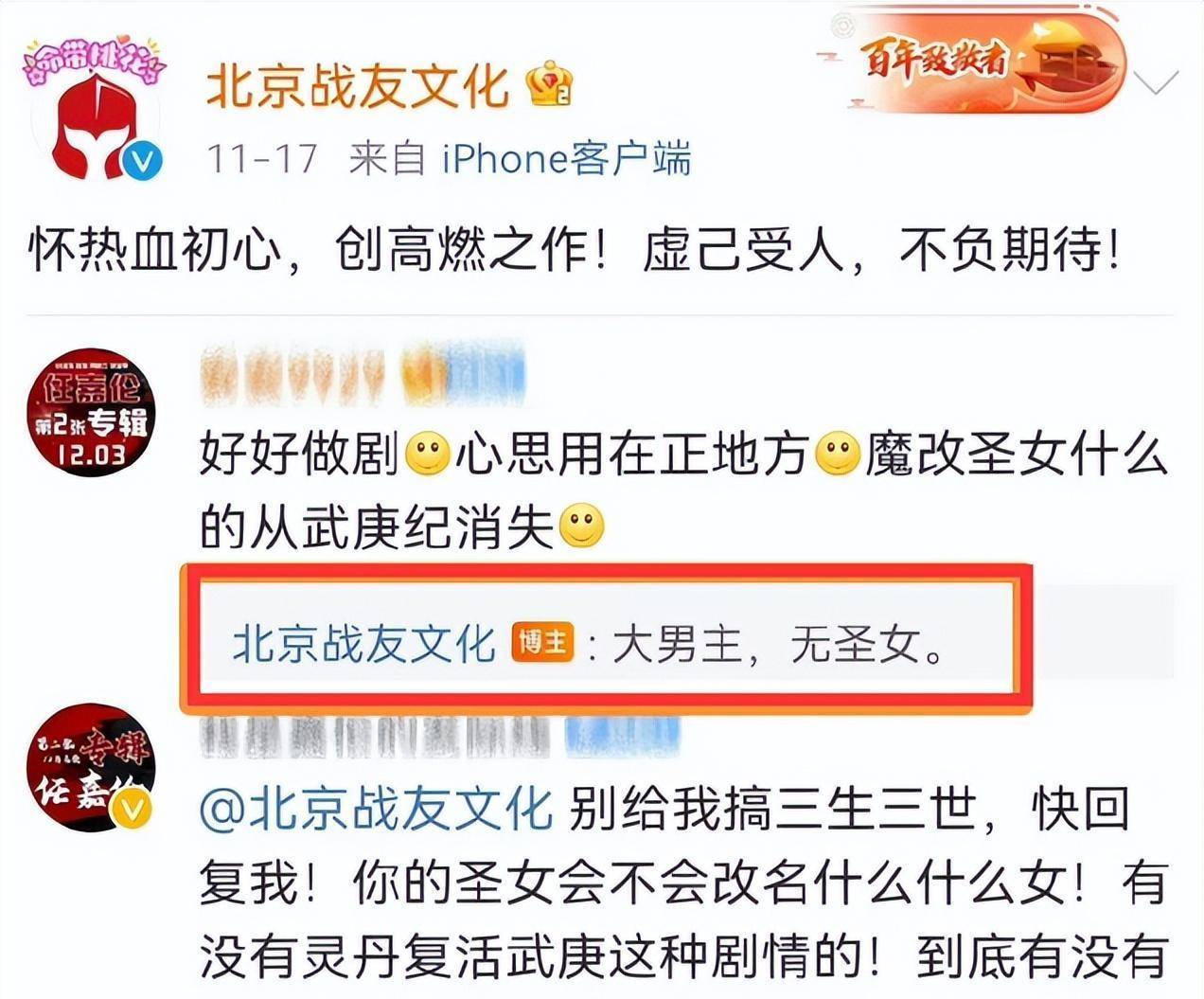Click the gold verified badge on the second commenter's avatar
This screenshot has height=999, width=1204.
pyautogui.click(x=133, y=810)
